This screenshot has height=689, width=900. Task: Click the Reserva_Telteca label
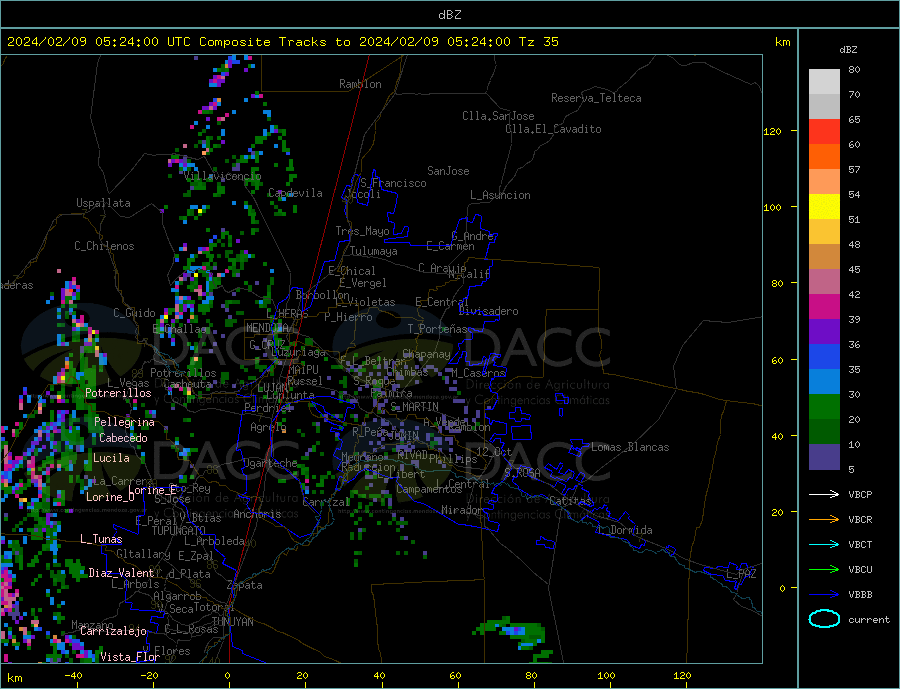click(596, 98)
